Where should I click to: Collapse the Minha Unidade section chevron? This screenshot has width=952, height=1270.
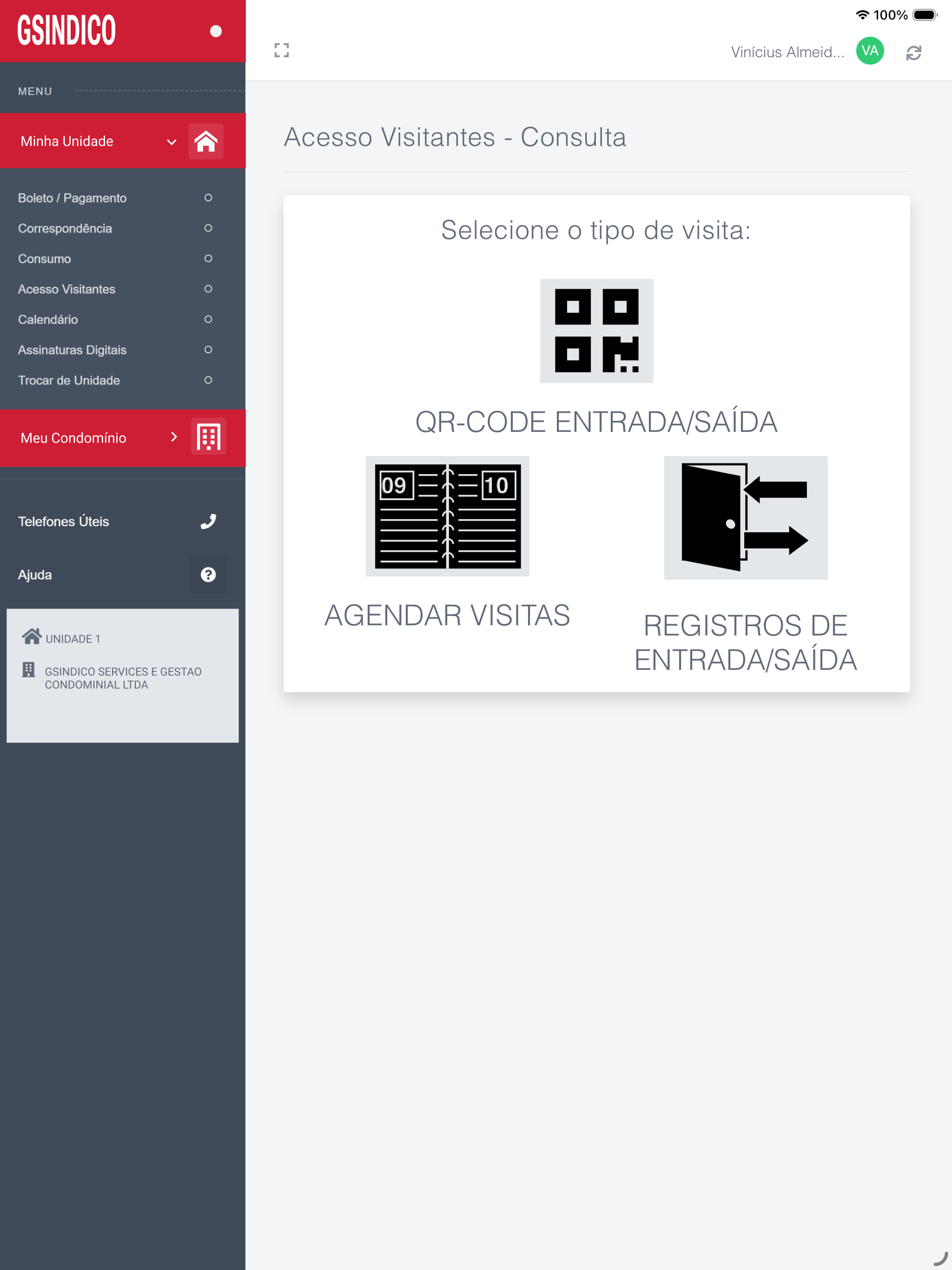(171, 142)
